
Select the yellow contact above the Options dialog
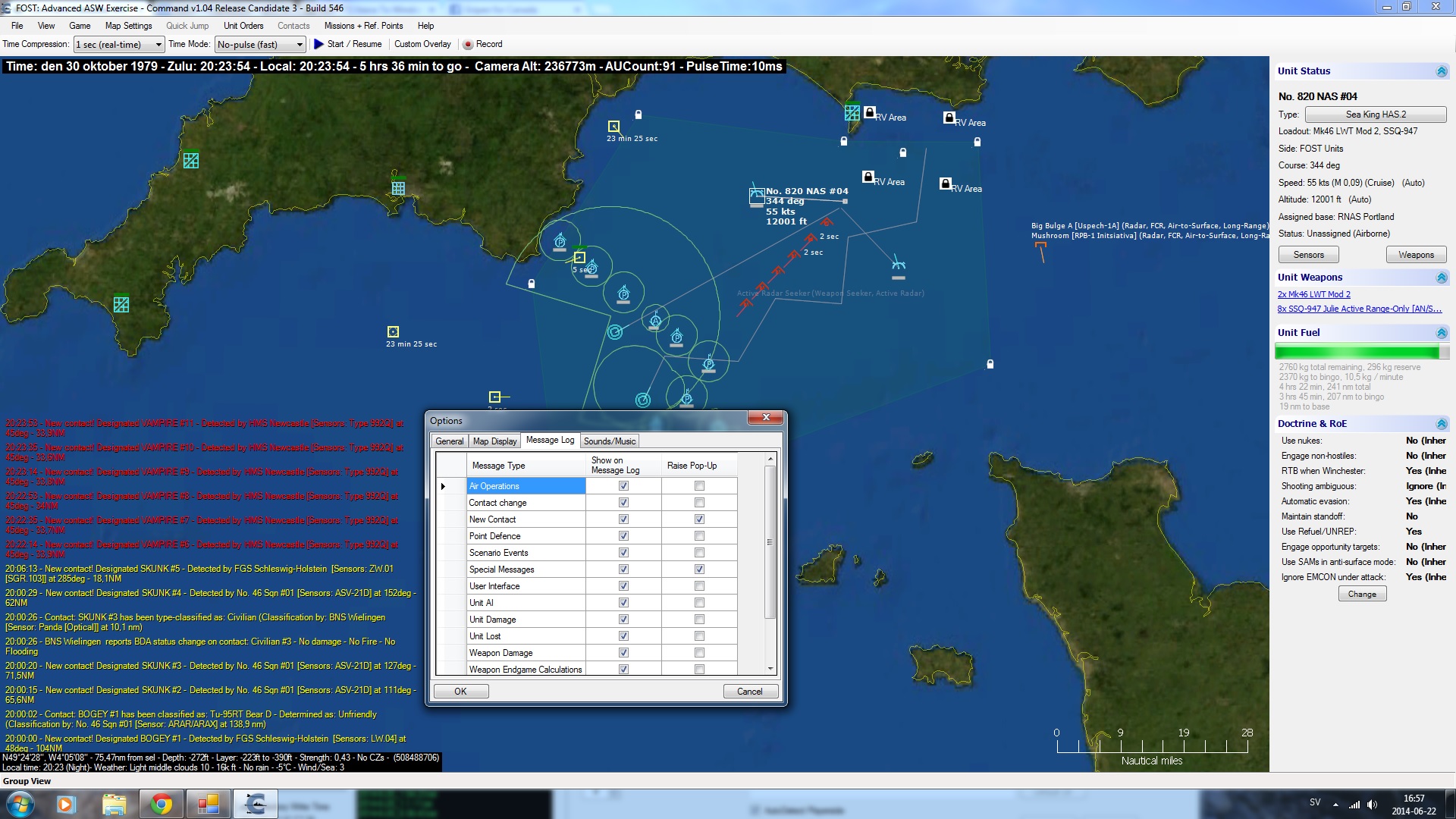pyautogui.click(x=495, y=397)
